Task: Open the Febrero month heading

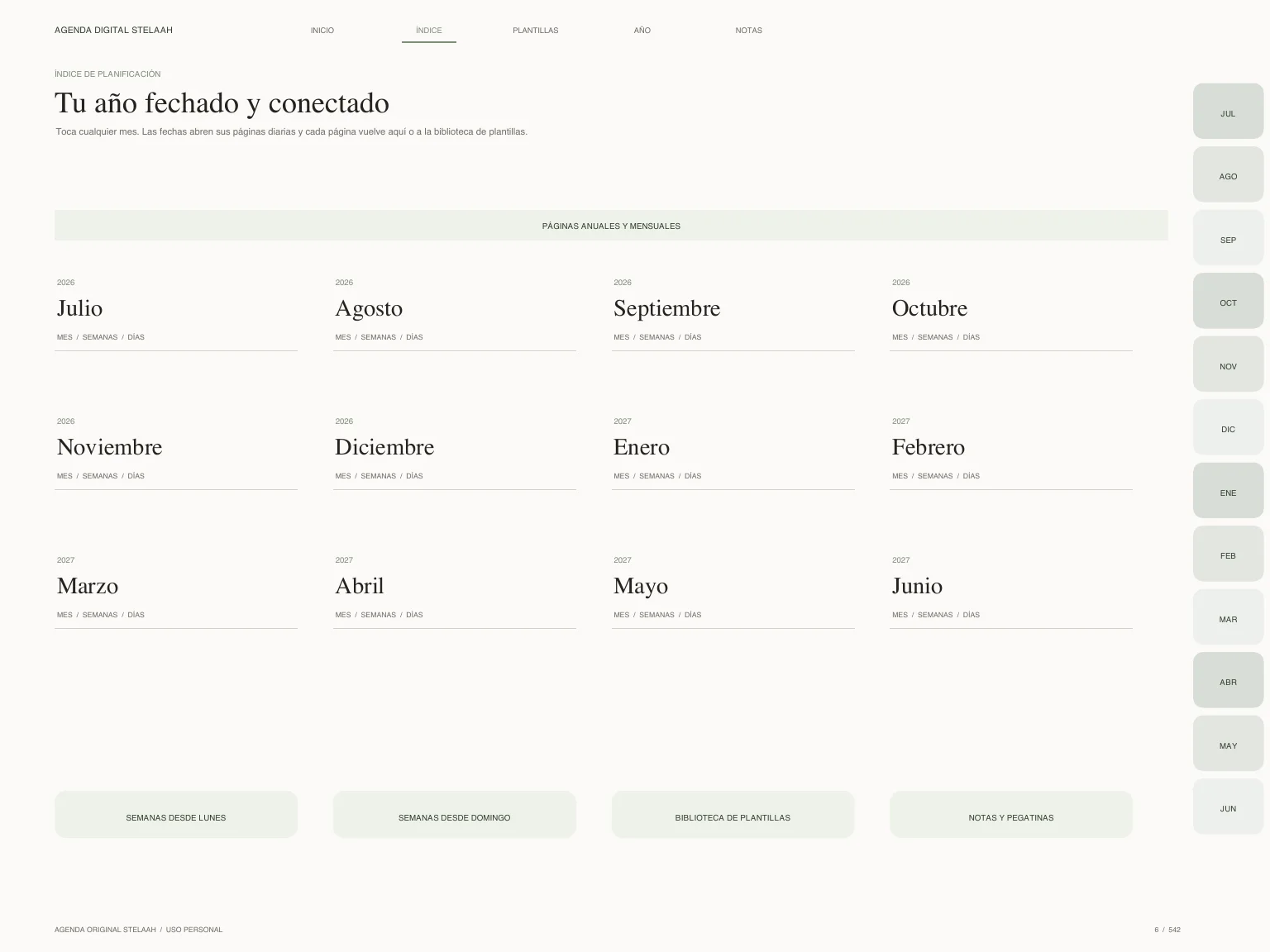Action: [929, 447]
